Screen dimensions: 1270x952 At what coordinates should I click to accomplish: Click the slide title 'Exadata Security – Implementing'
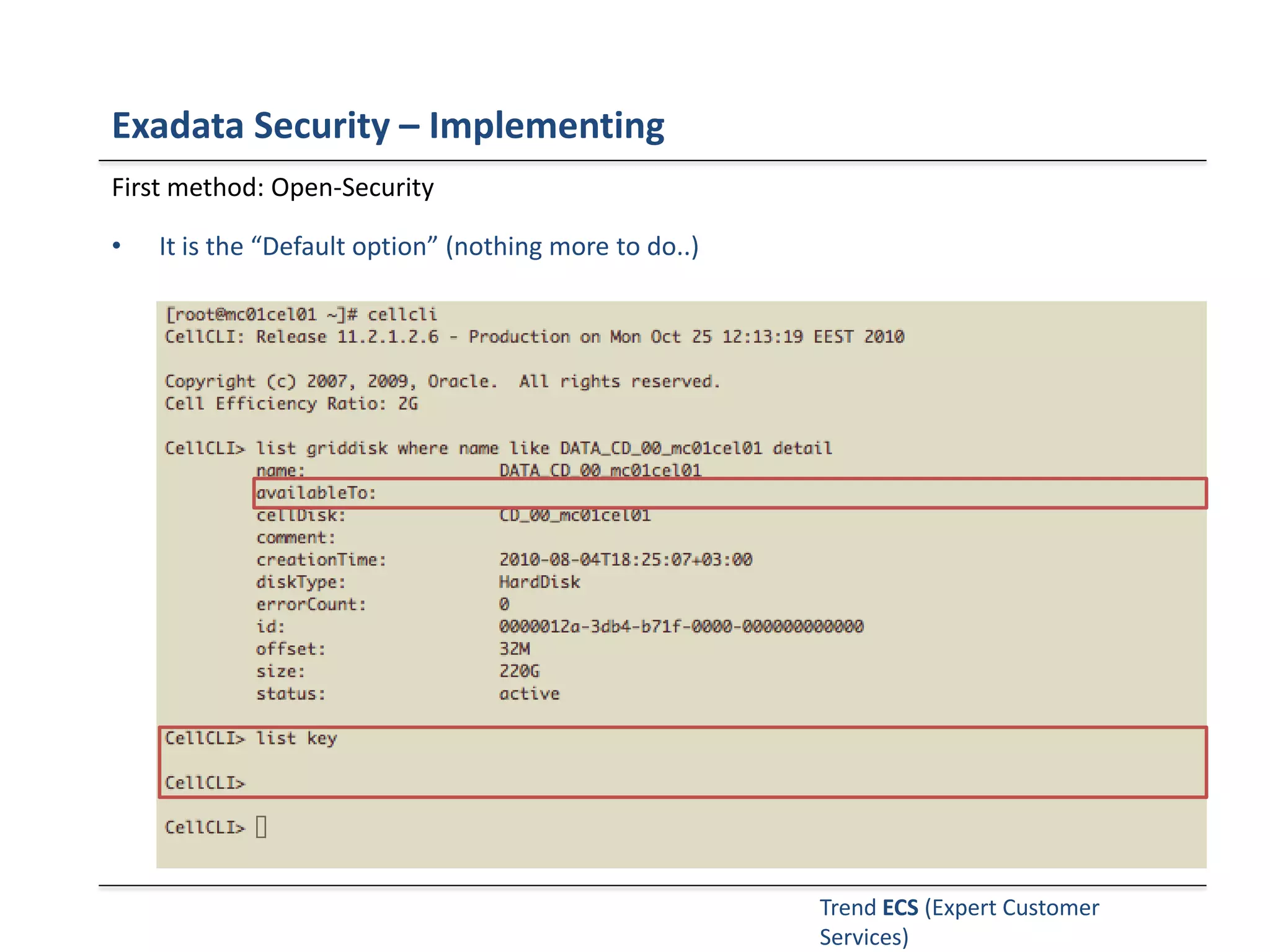388,126
